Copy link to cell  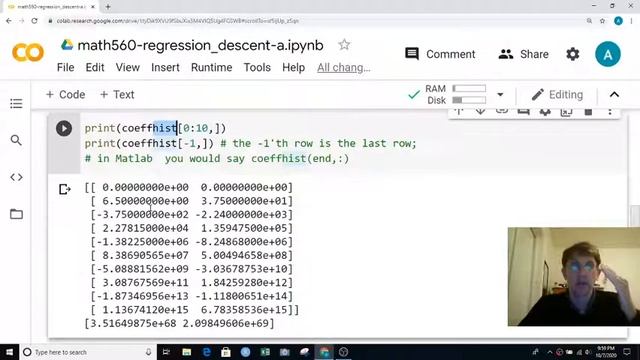coord(502,111)
